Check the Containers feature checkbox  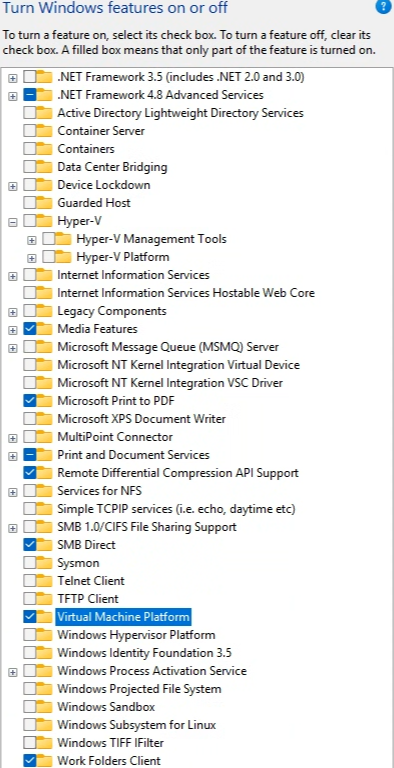(29, 149)
